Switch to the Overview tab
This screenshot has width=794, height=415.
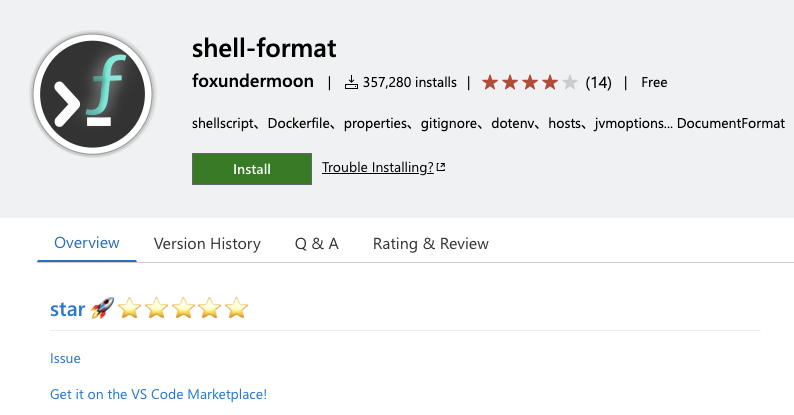(87, 243)
